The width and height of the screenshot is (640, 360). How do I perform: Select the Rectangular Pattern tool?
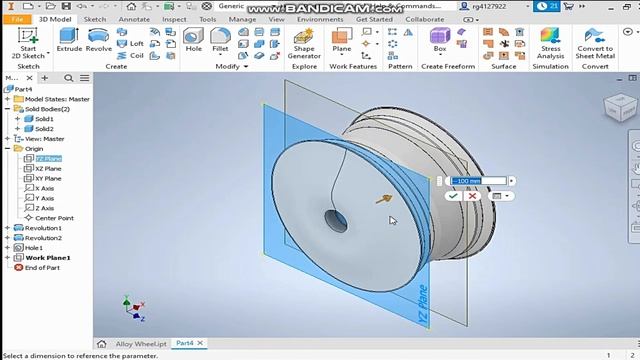392,32
